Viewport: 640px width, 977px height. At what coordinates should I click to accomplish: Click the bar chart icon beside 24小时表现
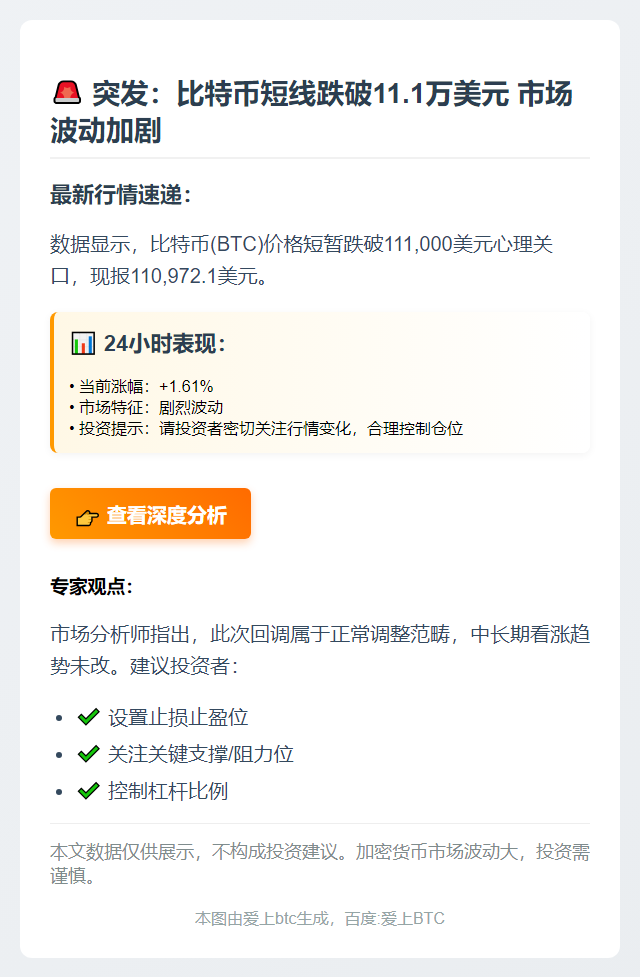83,342
